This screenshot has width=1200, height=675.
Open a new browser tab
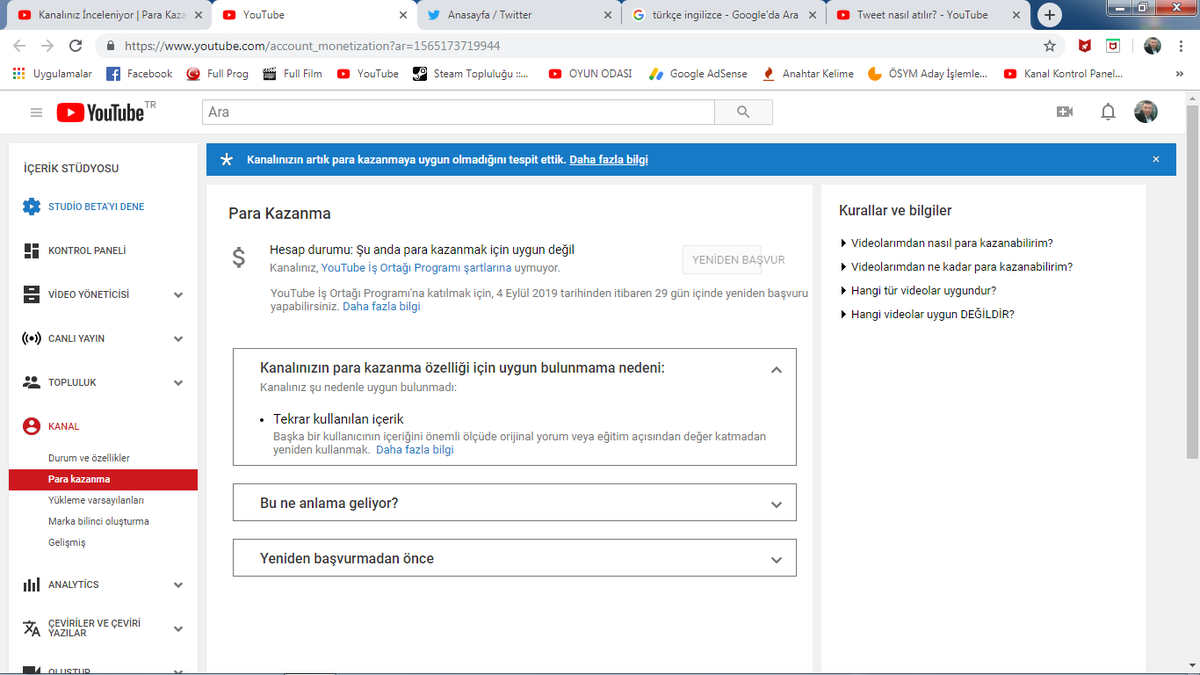click(x=1050, y=15)
